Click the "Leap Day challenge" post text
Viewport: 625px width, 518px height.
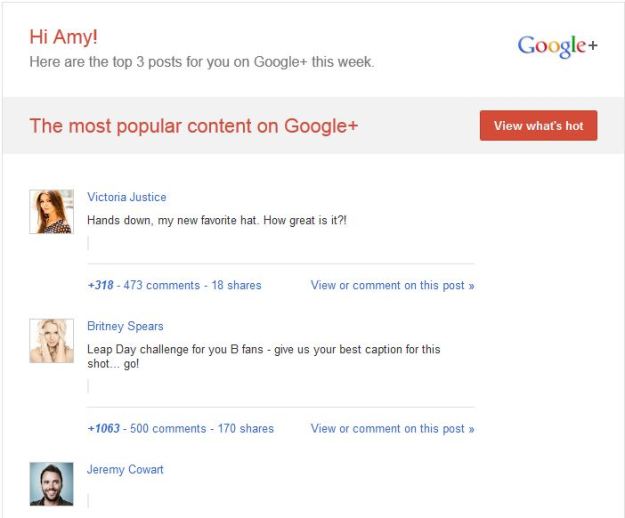263,356
